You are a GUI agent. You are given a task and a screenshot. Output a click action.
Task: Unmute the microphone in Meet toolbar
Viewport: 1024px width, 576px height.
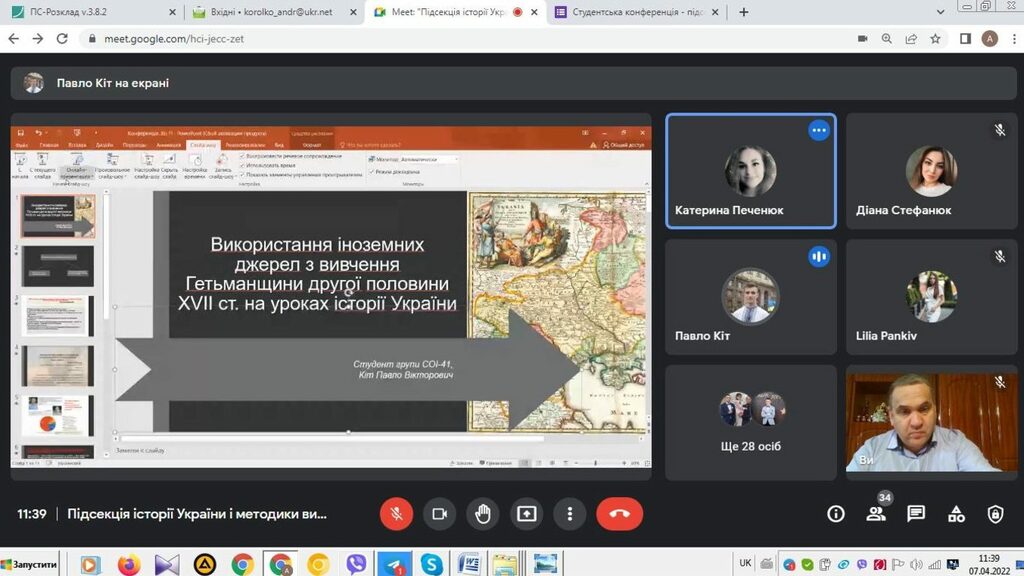(396, 514)
